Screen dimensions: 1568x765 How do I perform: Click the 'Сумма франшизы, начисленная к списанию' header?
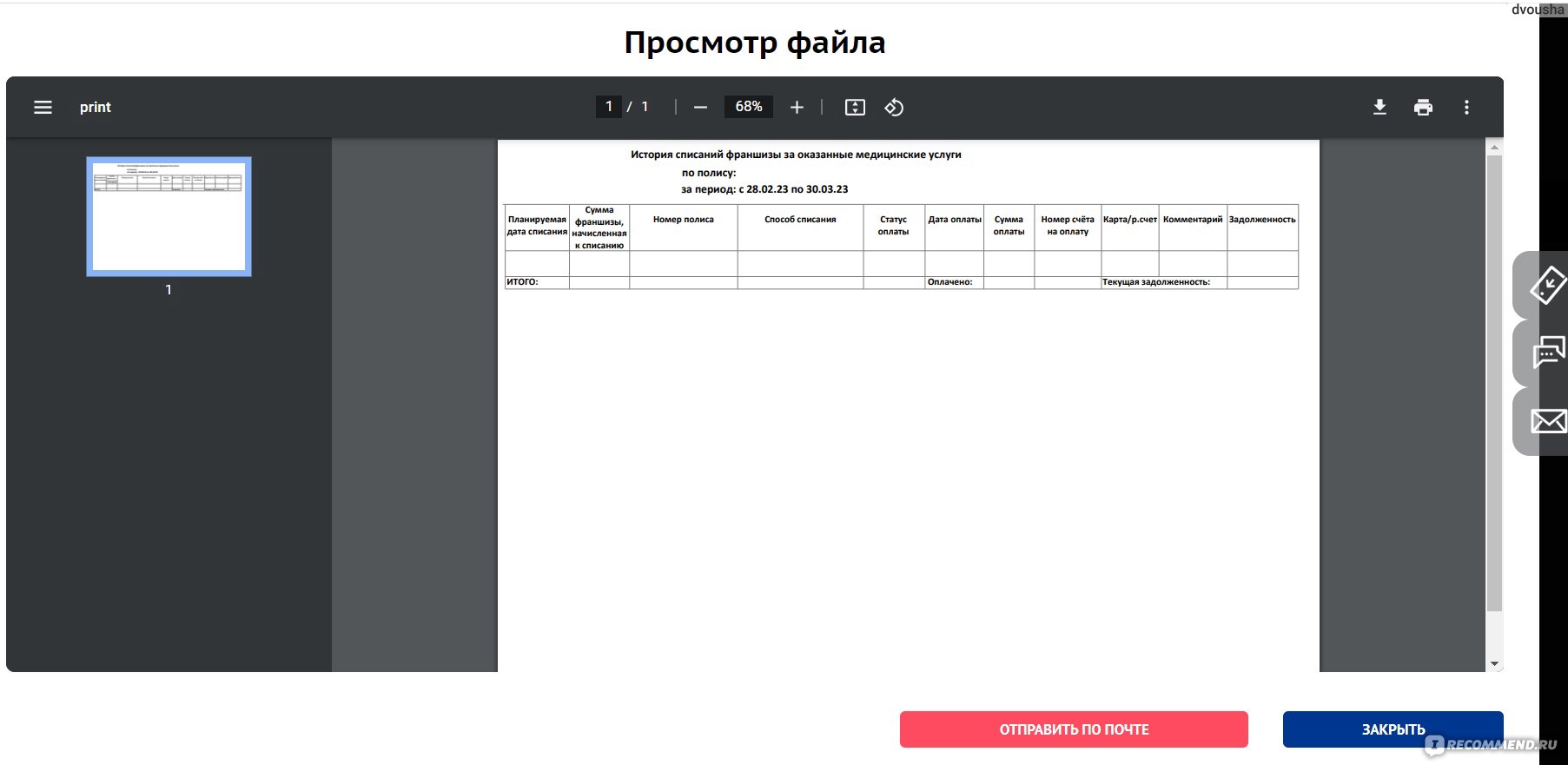[599, 228]
